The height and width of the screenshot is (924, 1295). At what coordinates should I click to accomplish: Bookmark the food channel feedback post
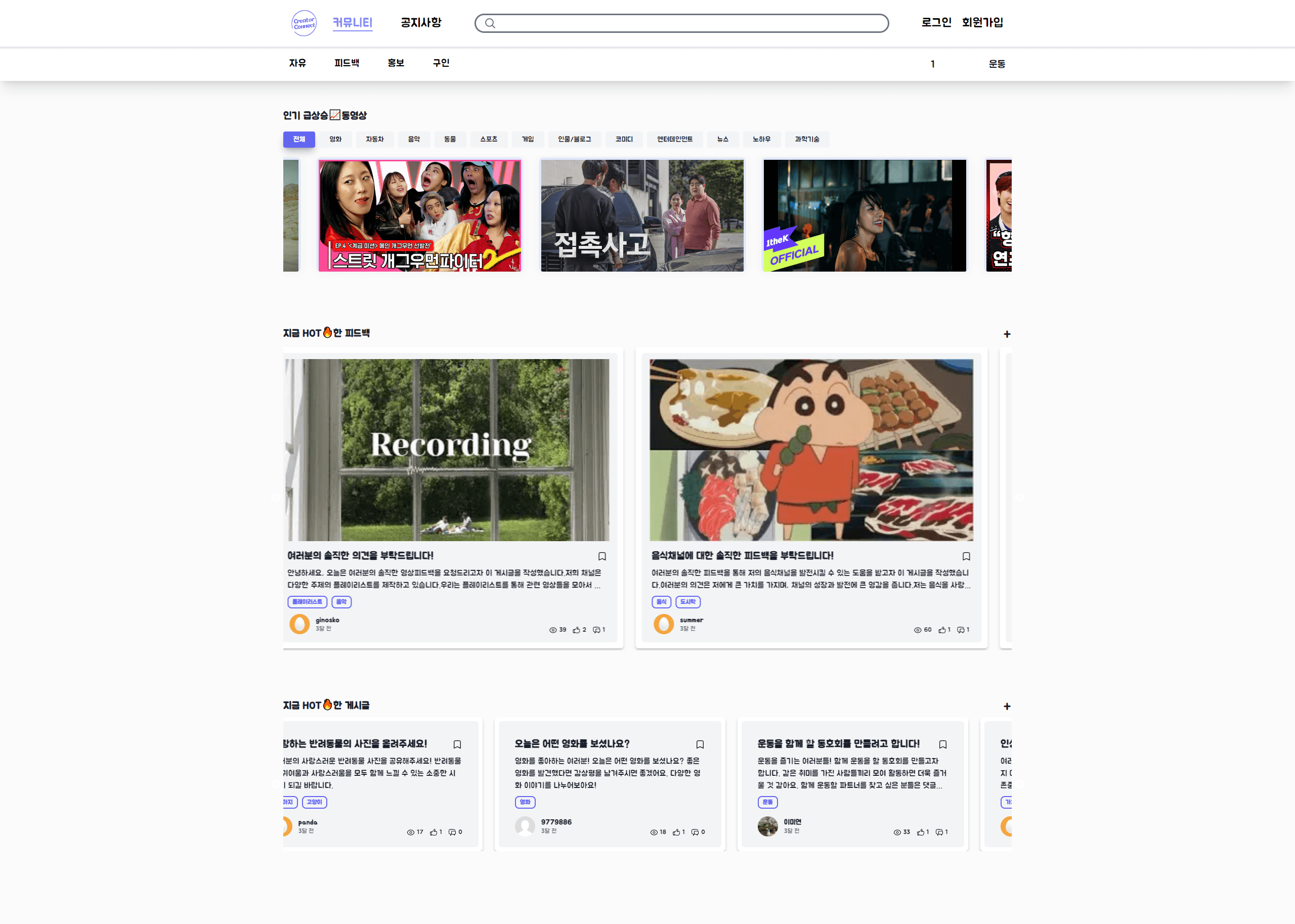click(x=966, y=556)
